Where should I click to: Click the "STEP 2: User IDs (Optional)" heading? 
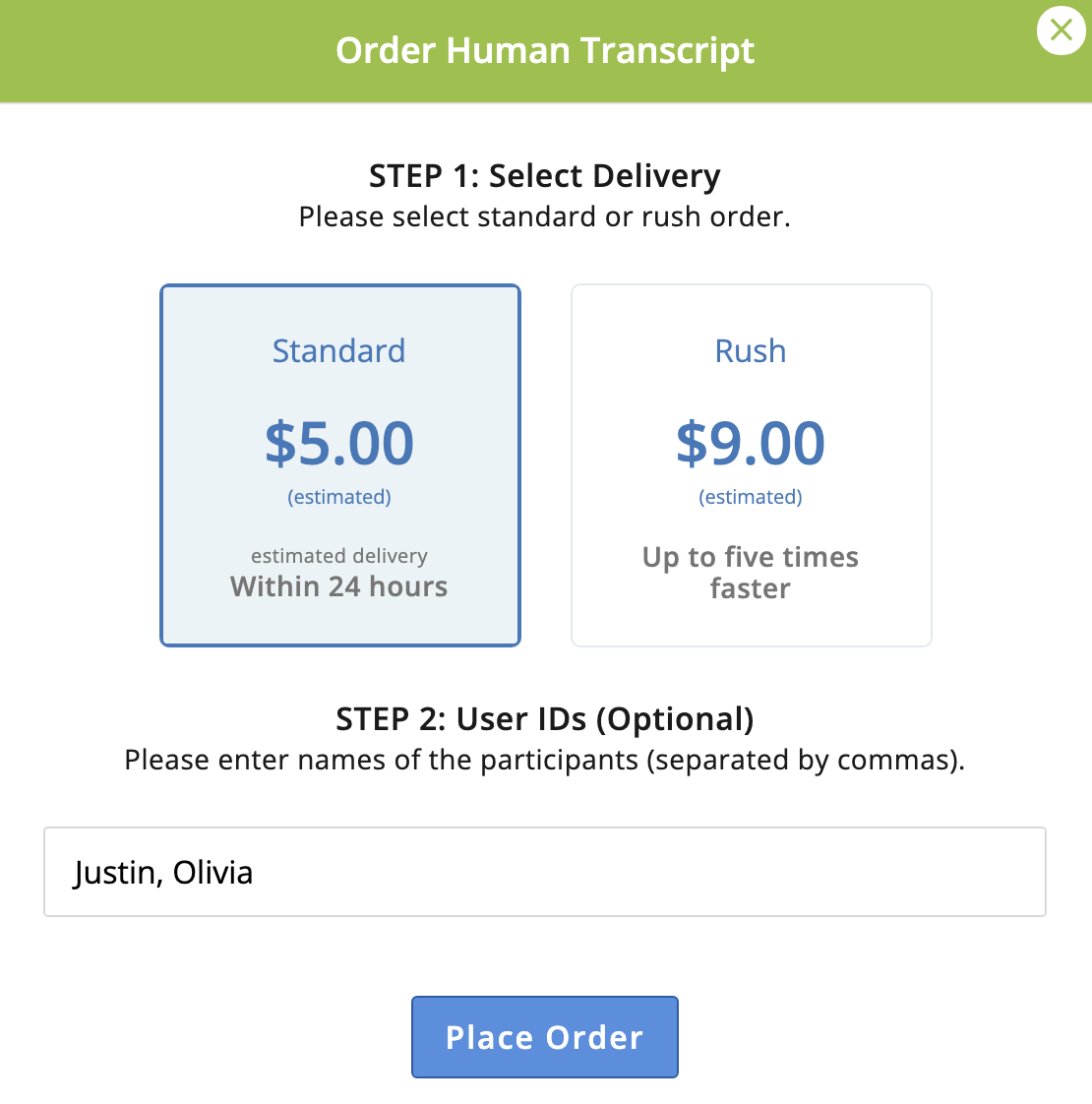click(x=545, y=719)
